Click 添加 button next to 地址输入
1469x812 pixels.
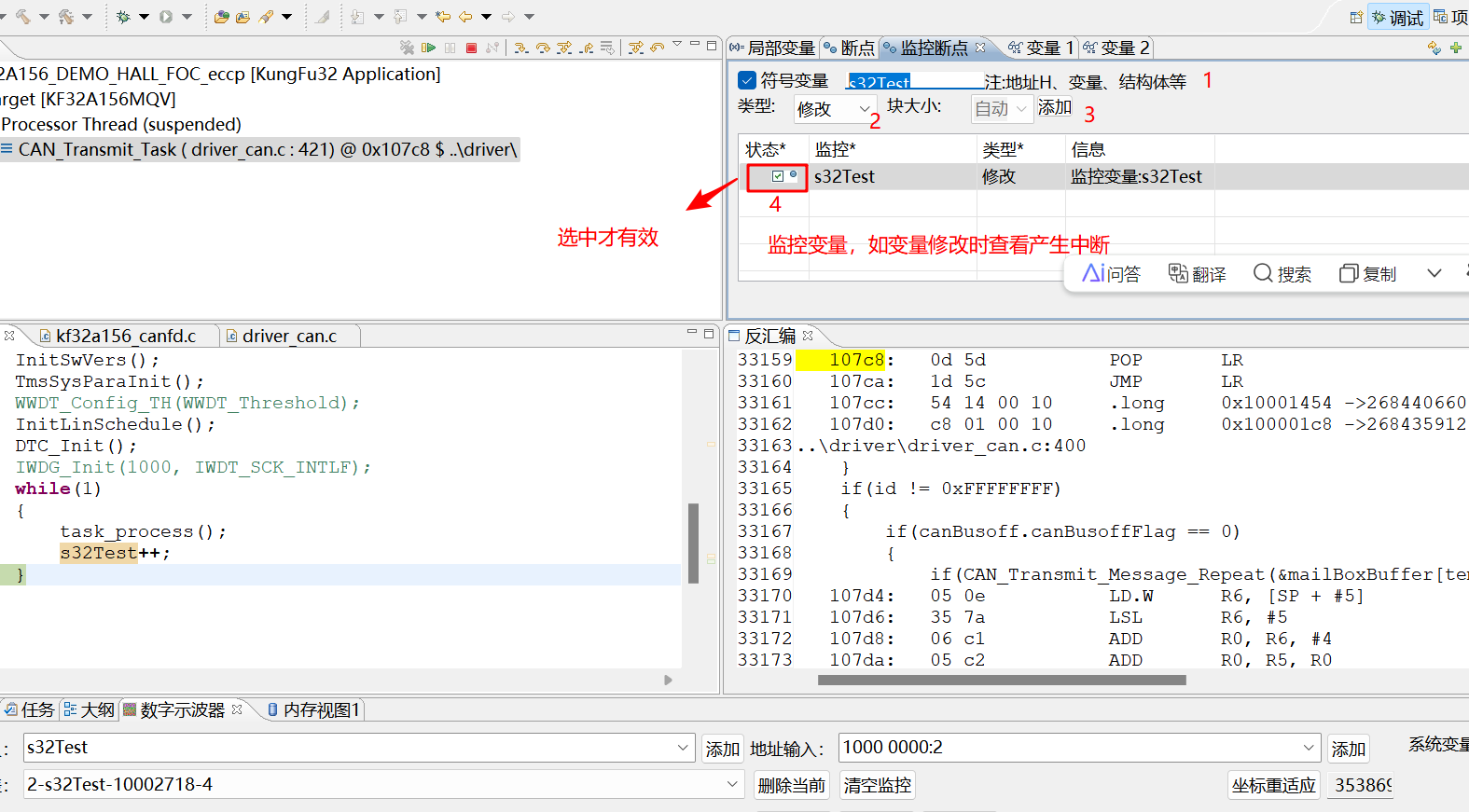click(x=1348, y=749)
